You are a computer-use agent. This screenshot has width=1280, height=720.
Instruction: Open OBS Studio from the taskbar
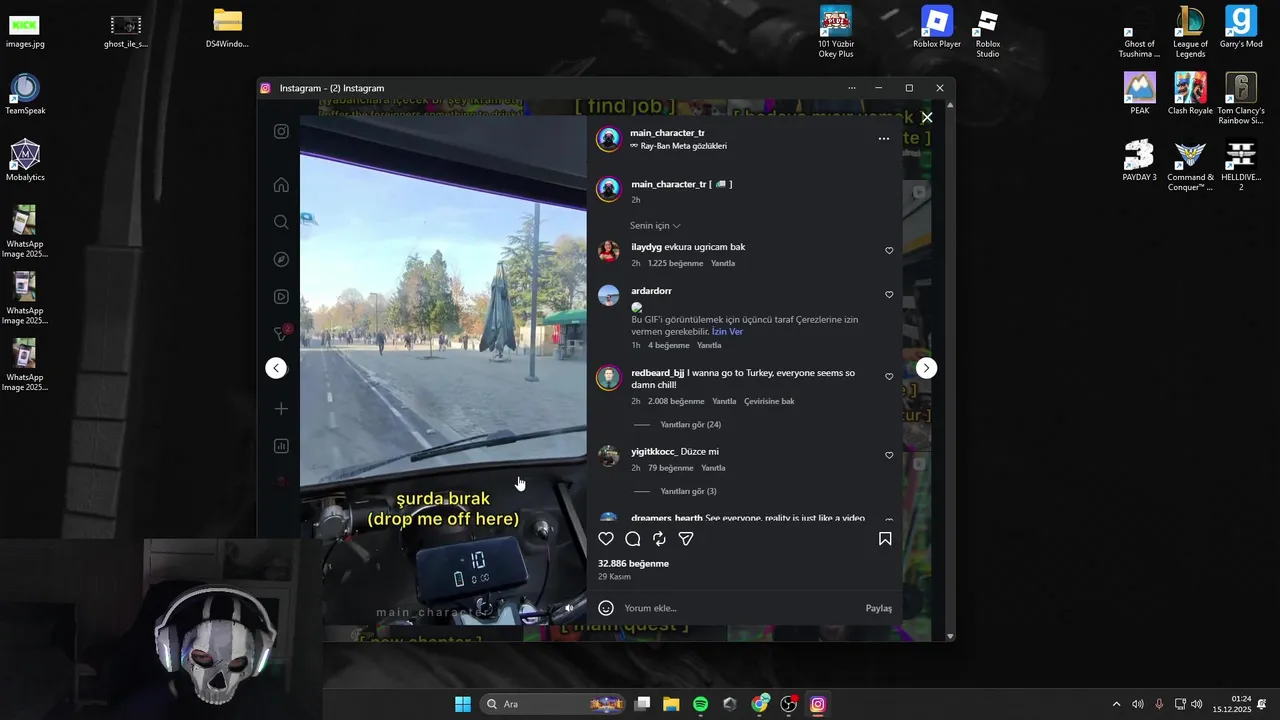click(x=789, y=704)
